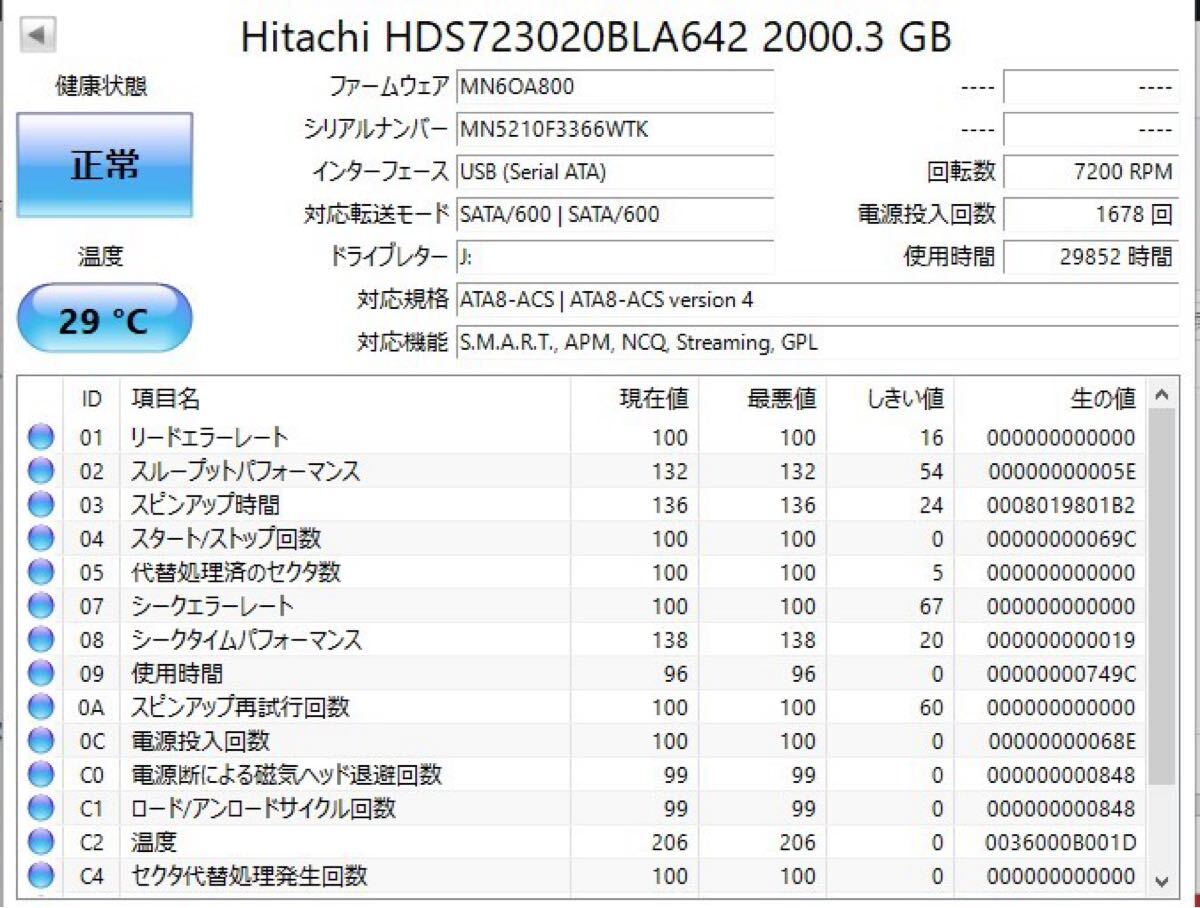This screenshot has width=1200, height=908.
Task: Sort by しきい値 column header
Action: point(891,399)
